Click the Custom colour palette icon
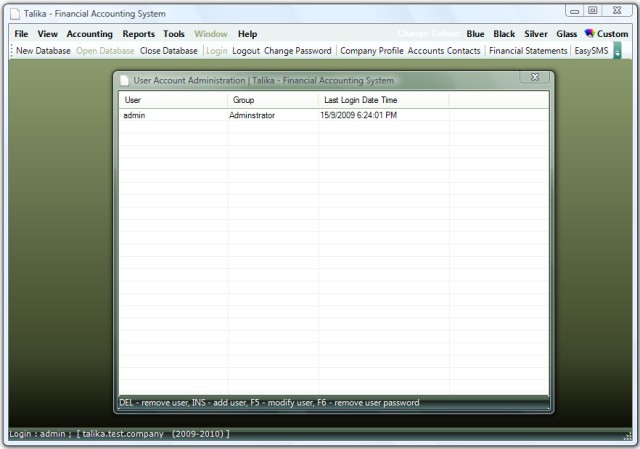The height and width of the screenshot is (449, 640). 589,34
